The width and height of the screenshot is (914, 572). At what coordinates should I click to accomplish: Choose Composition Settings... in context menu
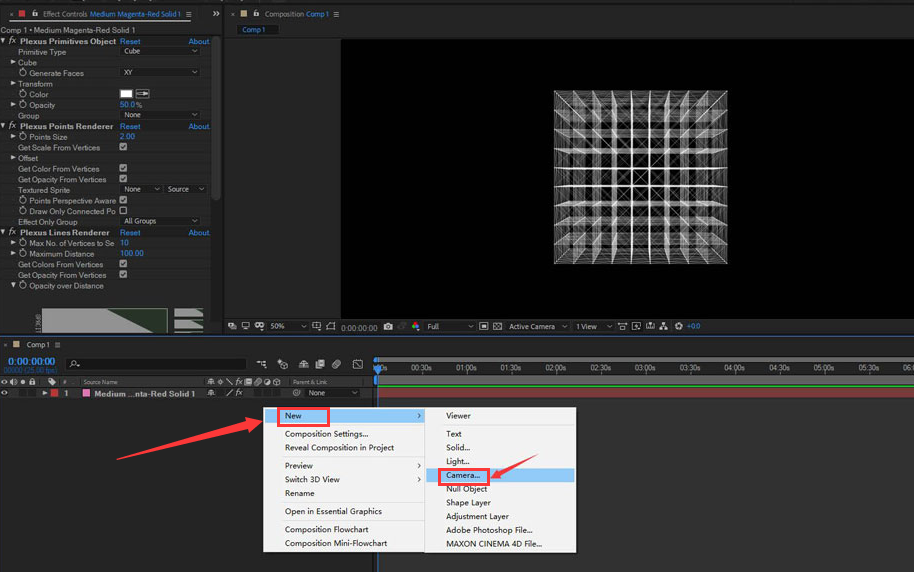pyautogui.click(x=326, y=434)
